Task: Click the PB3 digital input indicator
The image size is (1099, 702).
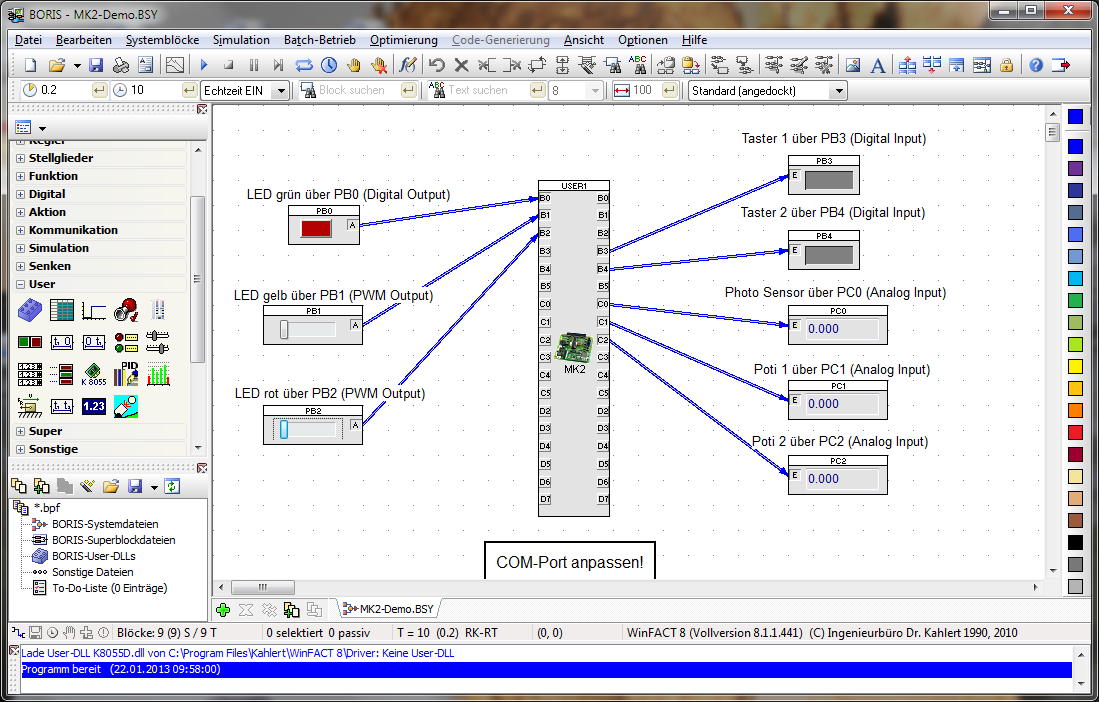Action: (x=829, y=179)
